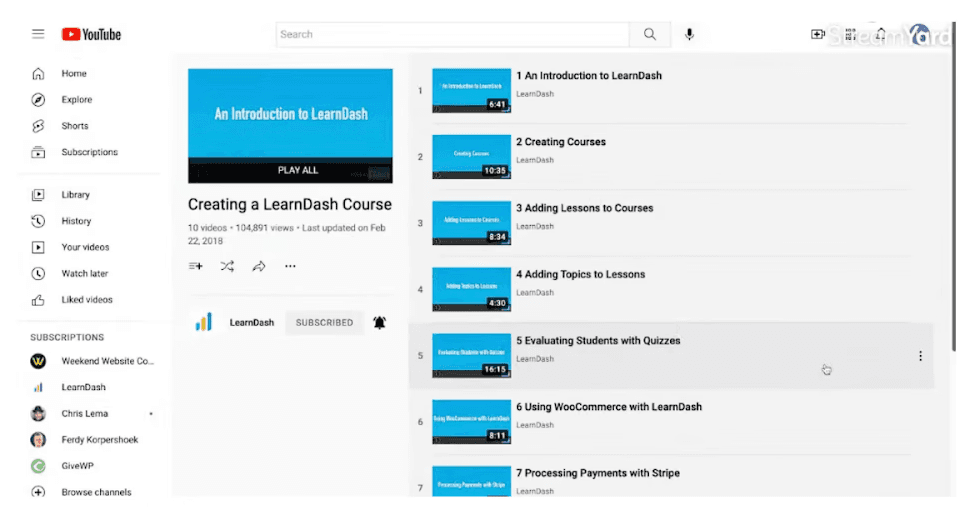The width and height of the screenshot is (965, 516).
Task: Open Chris Lema subscription
Action: coord(84,414)
